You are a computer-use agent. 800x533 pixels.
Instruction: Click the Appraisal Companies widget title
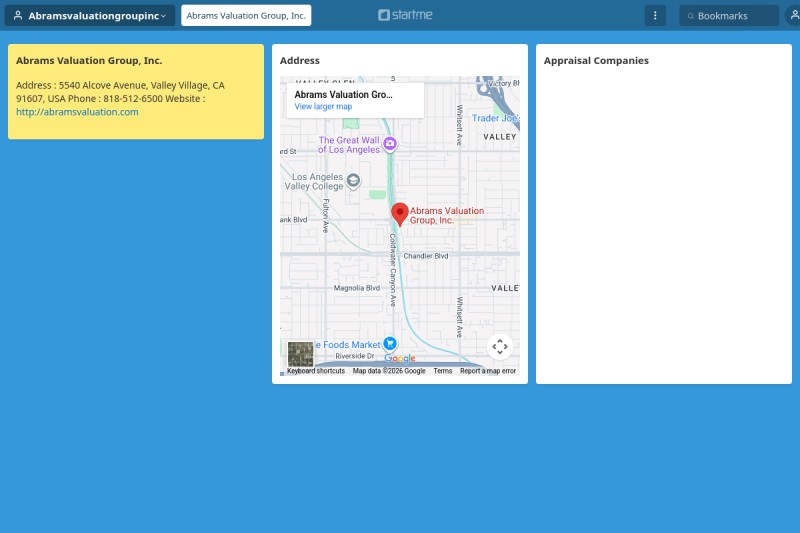(x=596, y=60)
